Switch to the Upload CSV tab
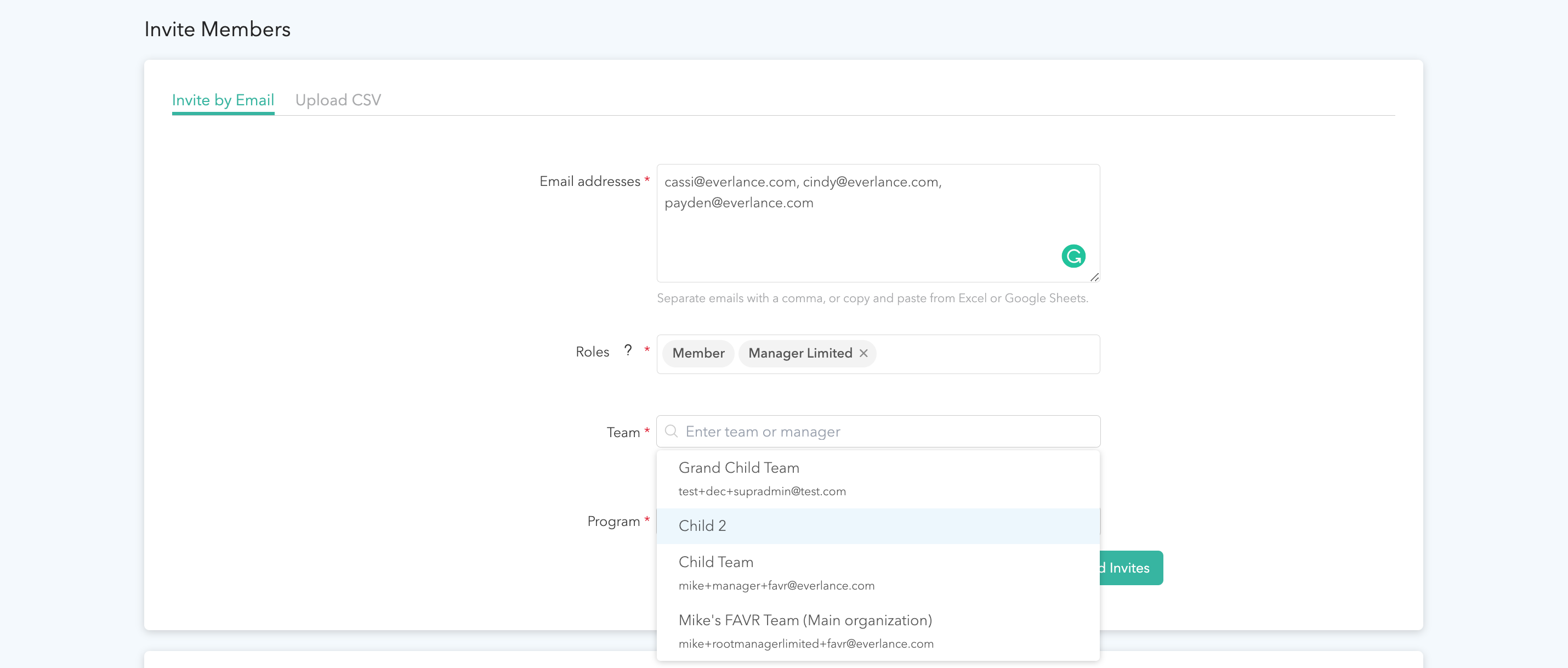The image size is (1568, 668). point(338,100)
